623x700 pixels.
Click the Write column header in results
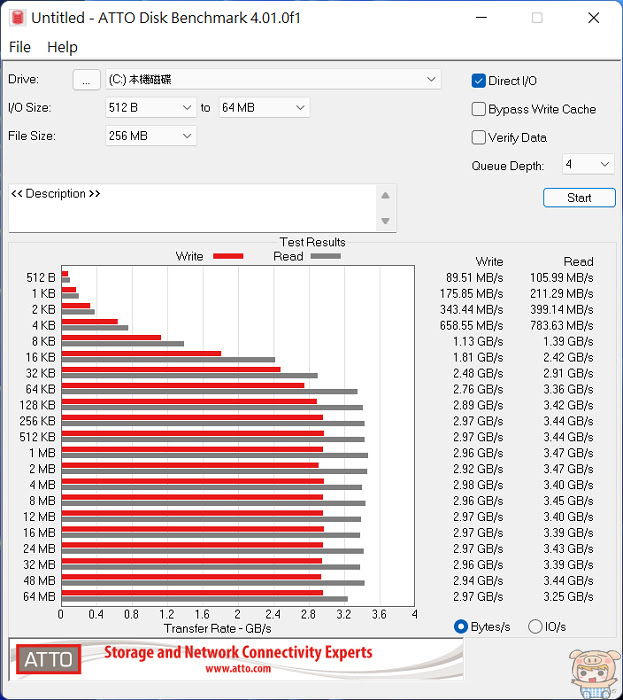click(490, 262)
